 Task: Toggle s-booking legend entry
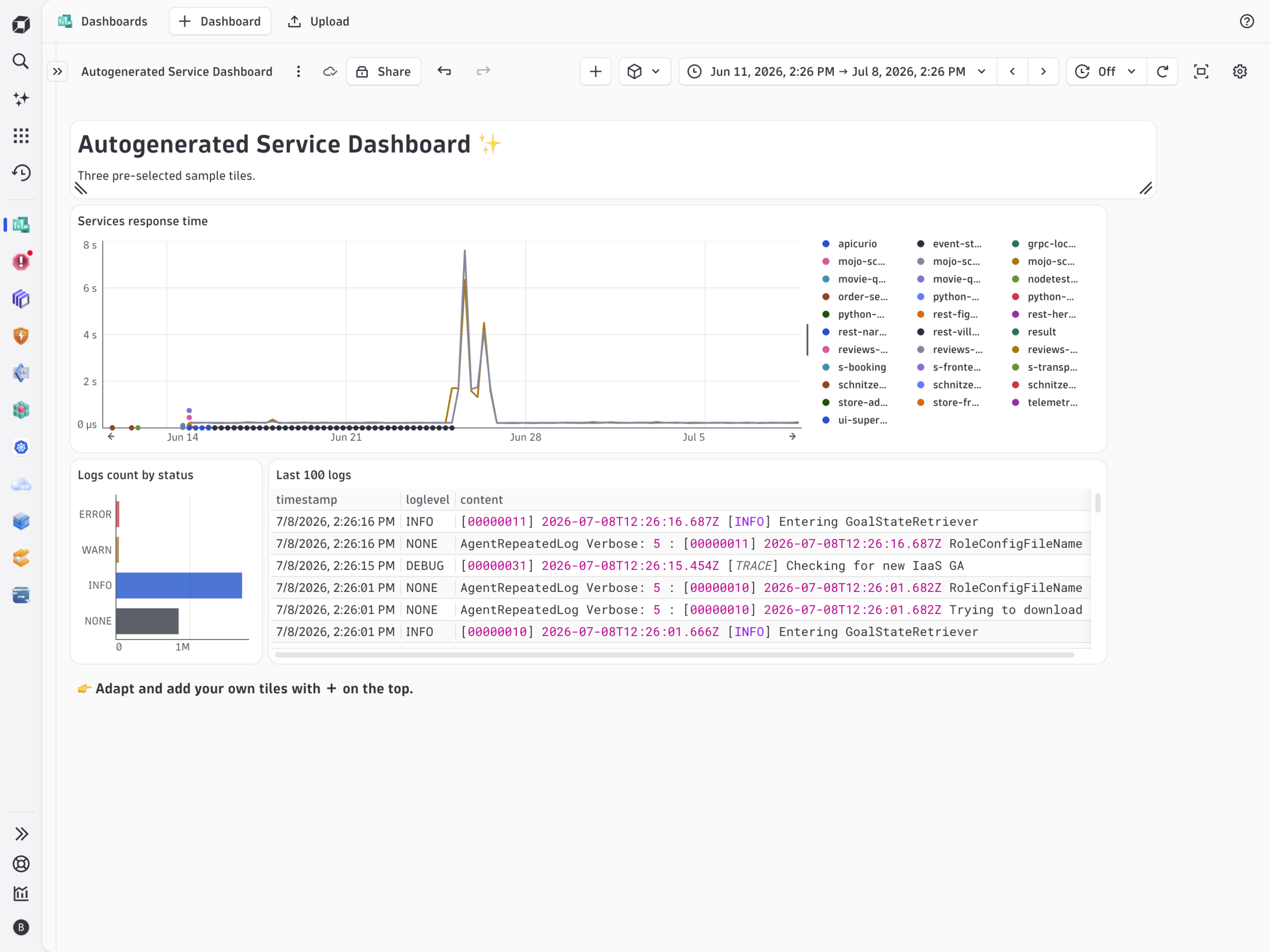854,367
